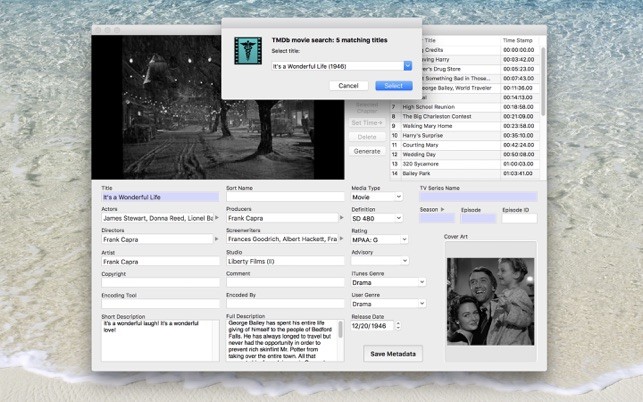643x402 pixels.
Task: Click the Release Date stepper arrows
Action: coord(398,325)
